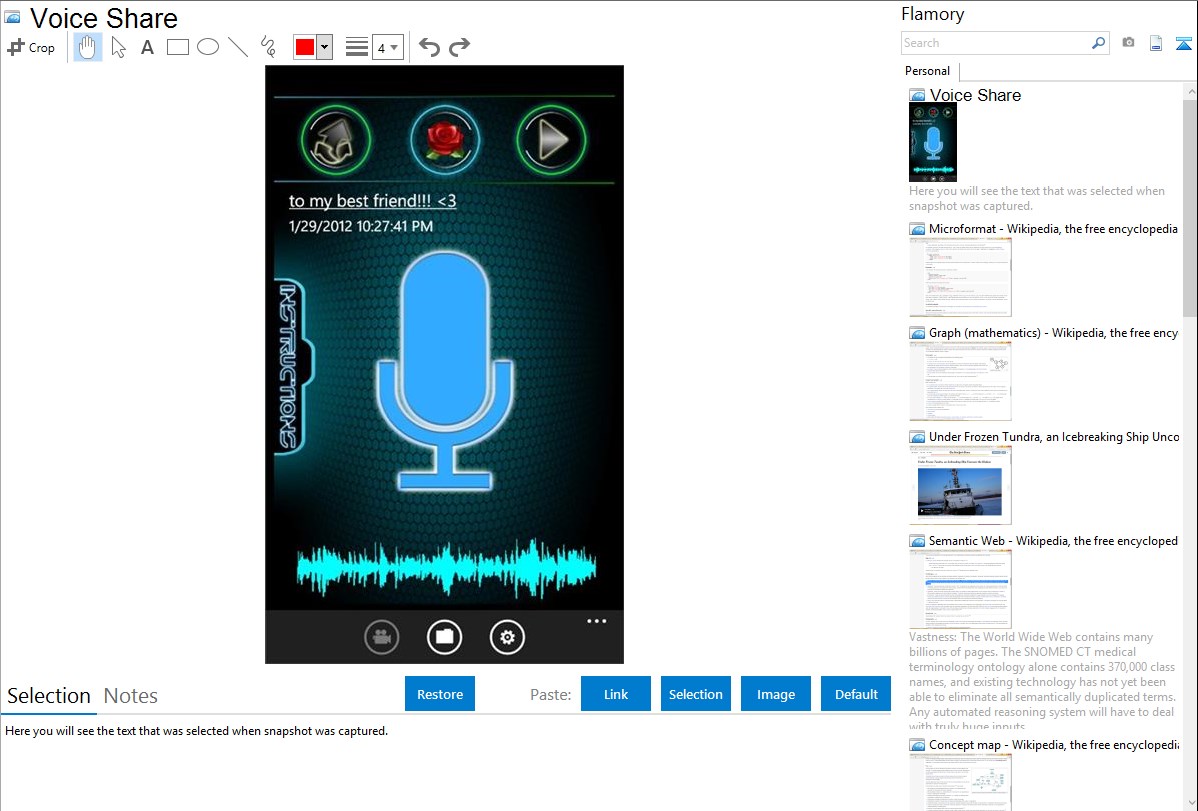Click the red rose icon

pyautogui.click(x=445, y=140)
